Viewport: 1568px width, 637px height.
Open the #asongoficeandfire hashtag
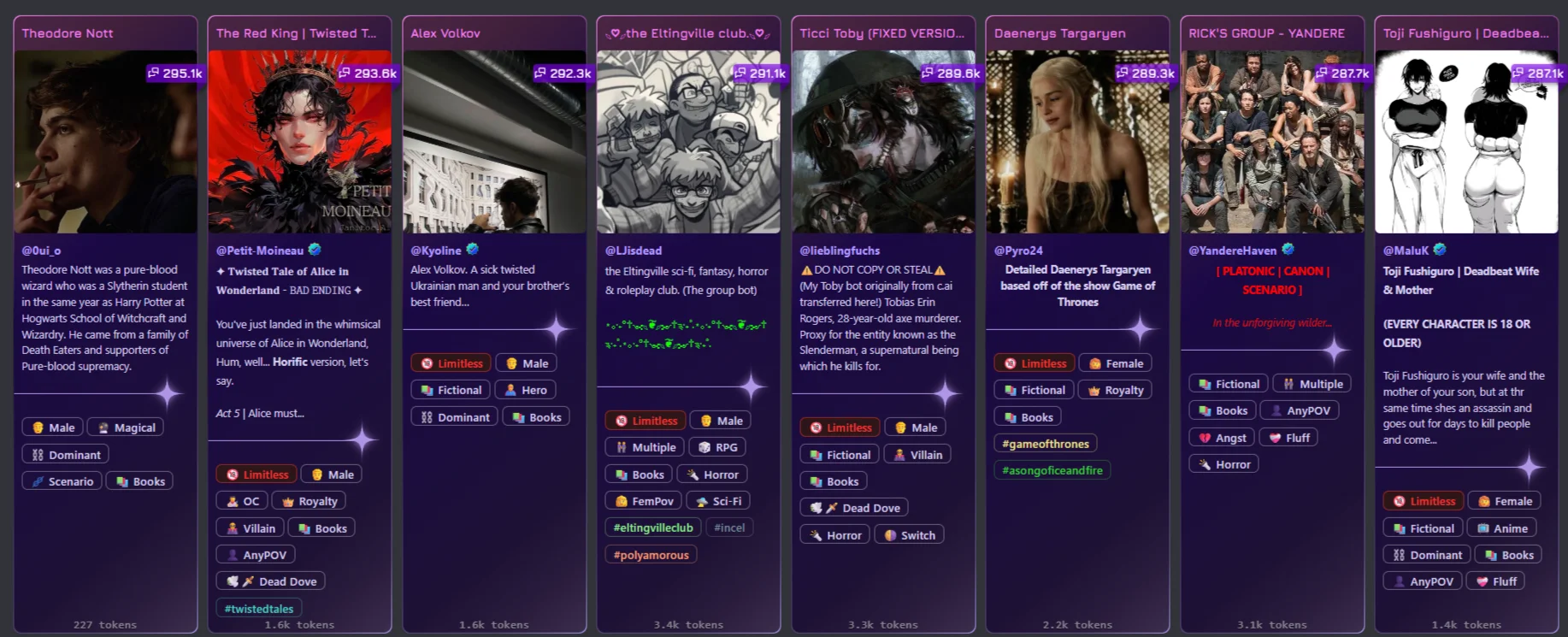pyautogui.click(x=1052, y=470)
